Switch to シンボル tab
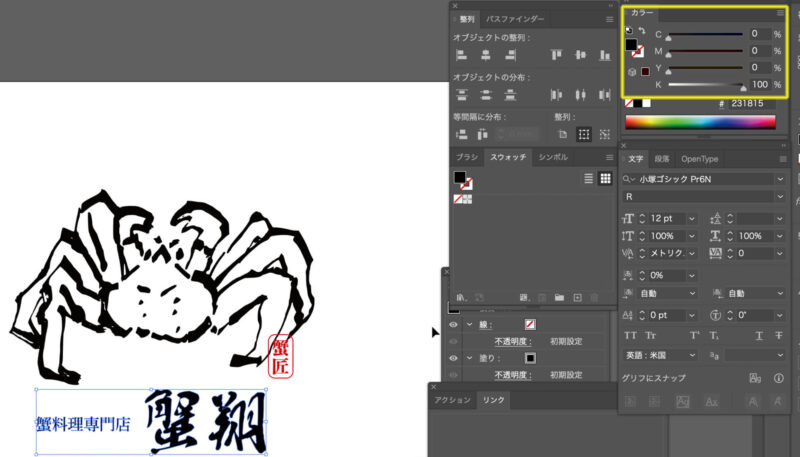 coord(553,157)
